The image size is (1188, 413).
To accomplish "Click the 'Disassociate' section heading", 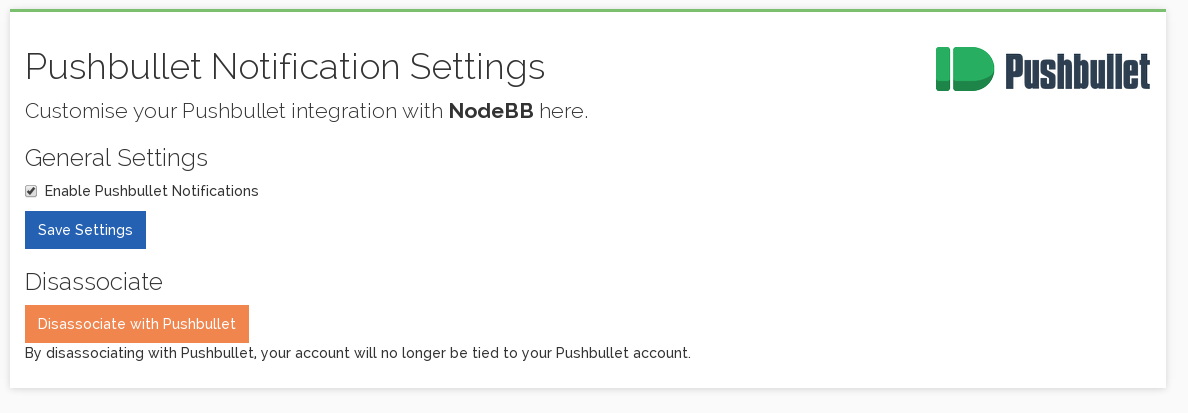I will [93, 282].
